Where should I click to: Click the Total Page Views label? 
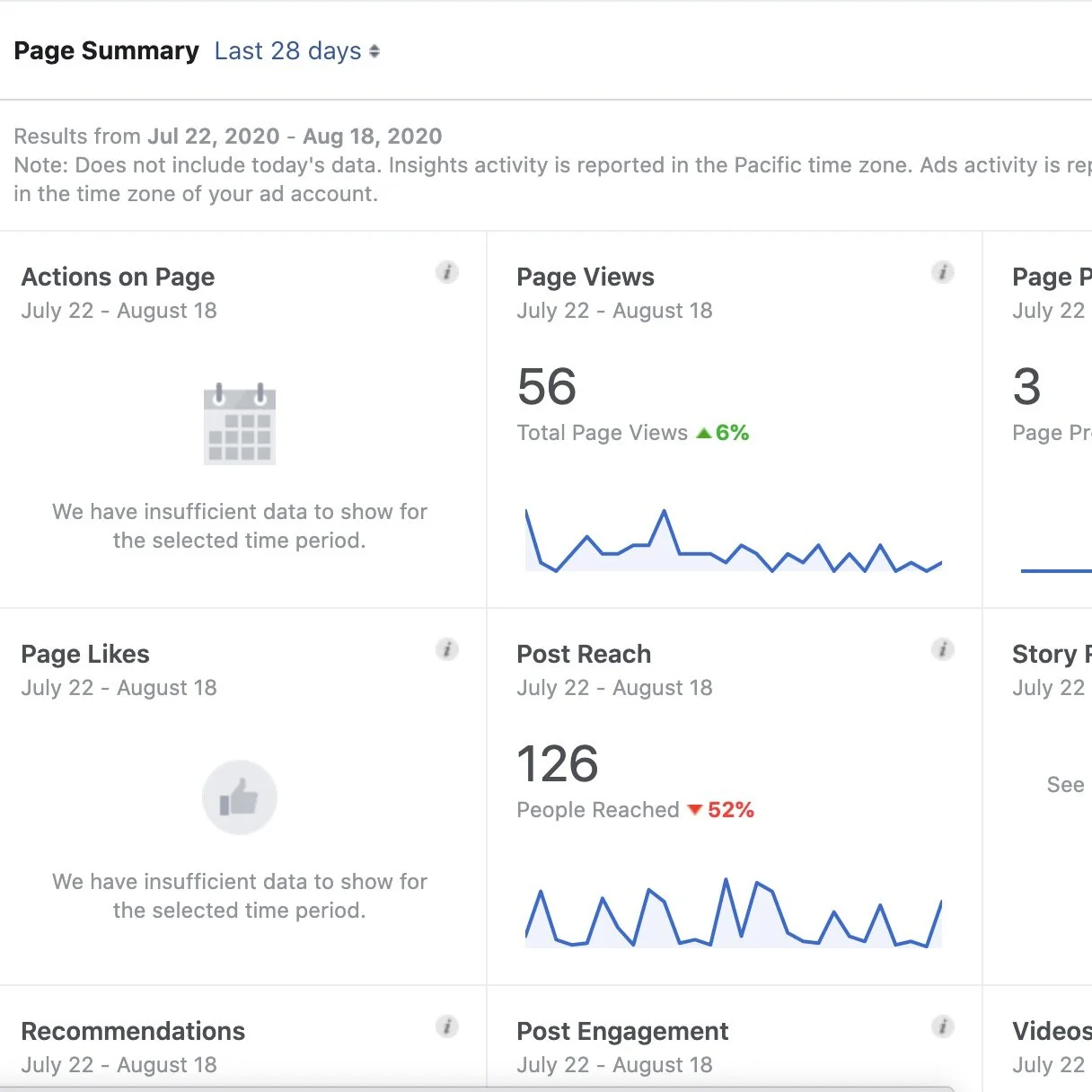point(603,433)
